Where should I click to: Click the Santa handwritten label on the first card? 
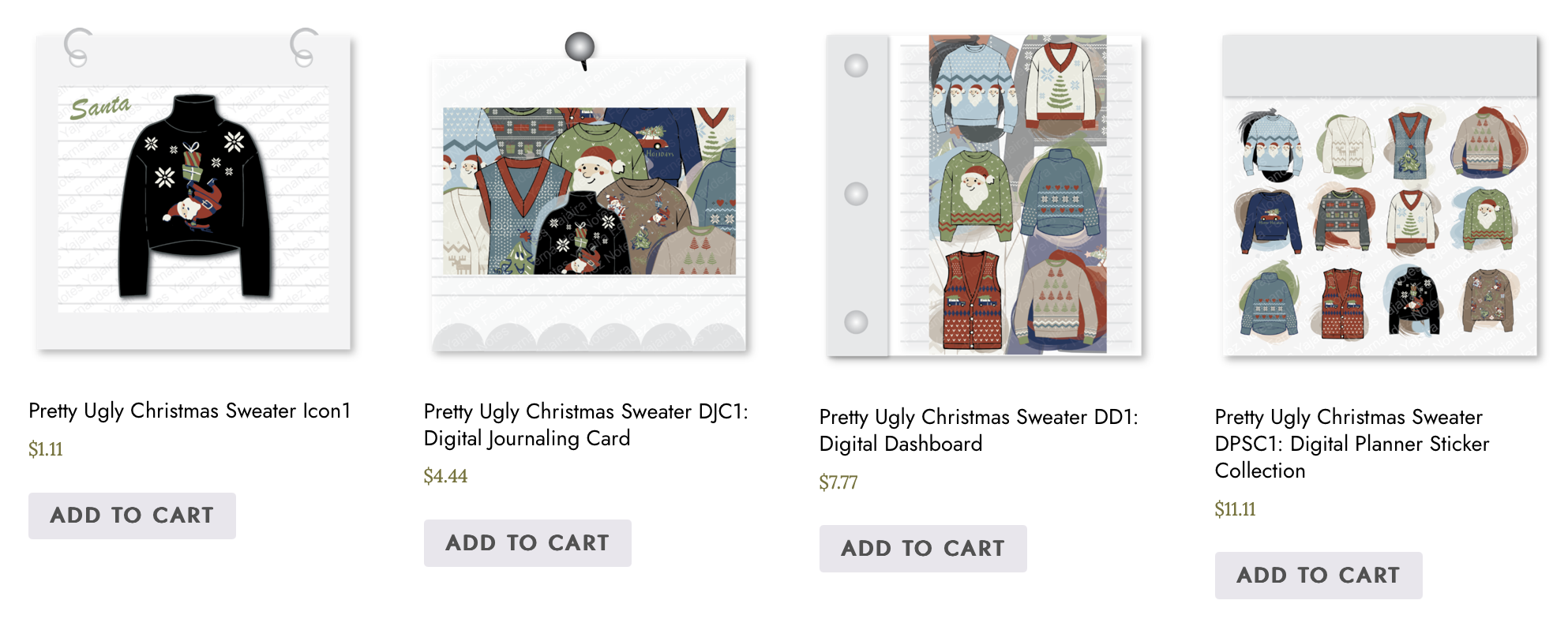tap(100, 107)
